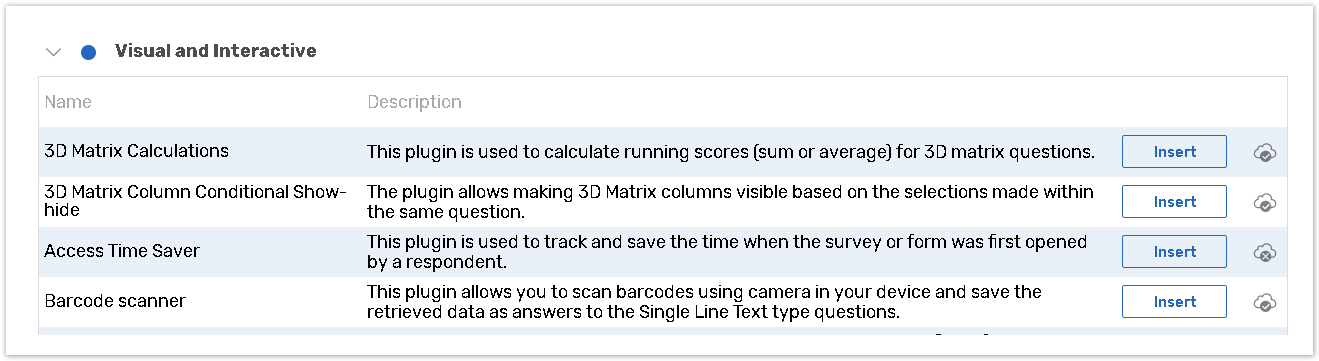Image resolution: width=1319 pixels, height=361 pixels.
Task: Click the description text for Barcode scanner
Action: 705,302
